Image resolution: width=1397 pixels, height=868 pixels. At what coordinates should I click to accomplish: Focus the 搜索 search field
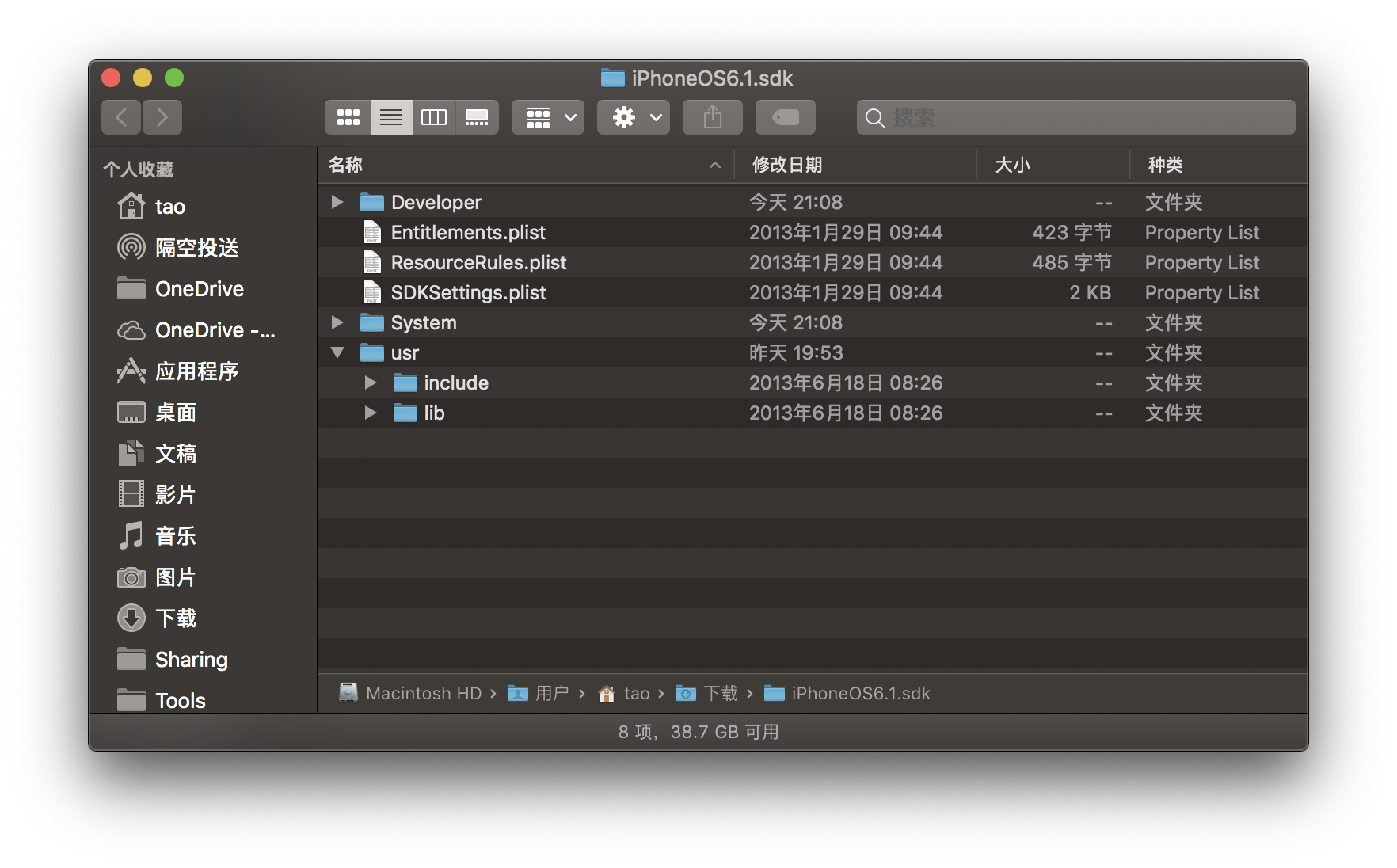click(1076, 117)
